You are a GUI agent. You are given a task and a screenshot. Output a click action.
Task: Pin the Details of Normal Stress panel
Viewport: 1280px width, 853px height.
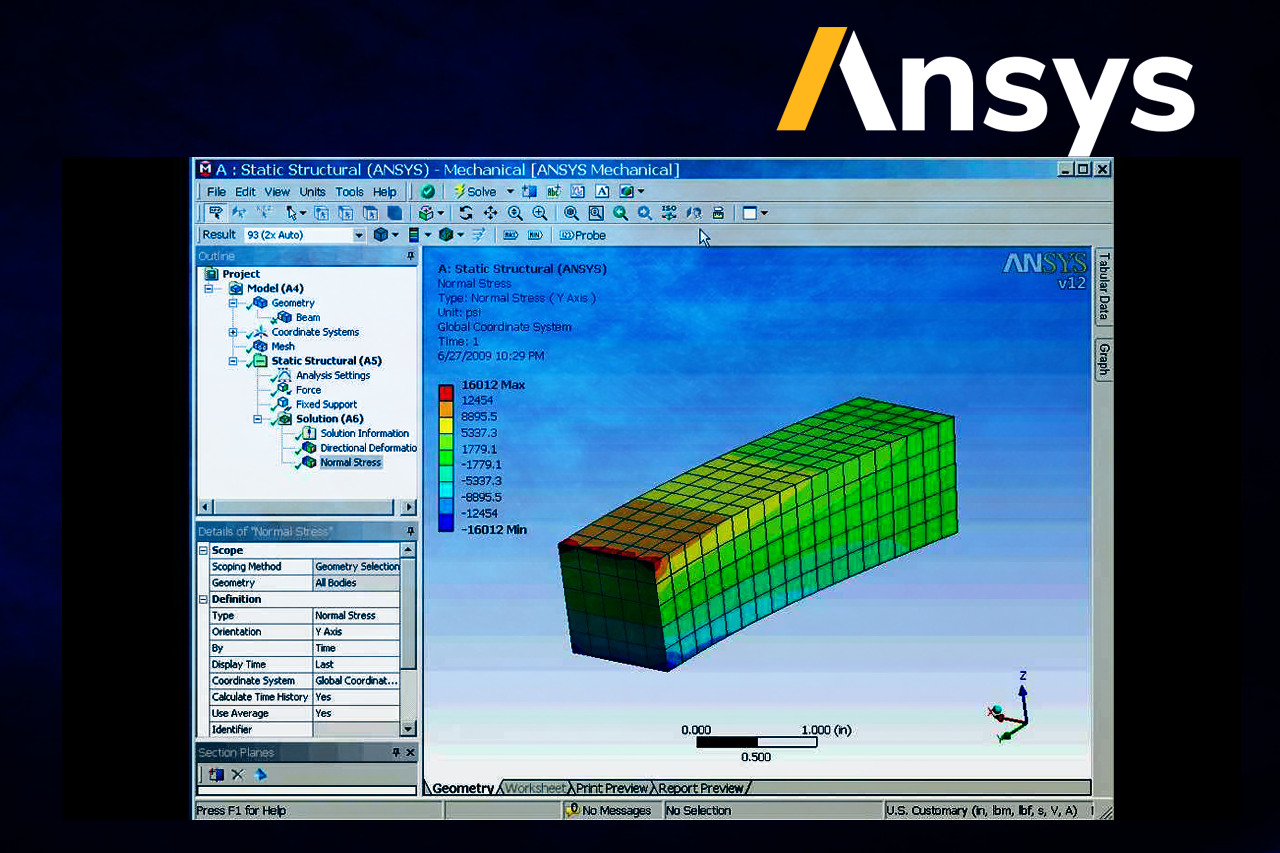tap(410, 531)
